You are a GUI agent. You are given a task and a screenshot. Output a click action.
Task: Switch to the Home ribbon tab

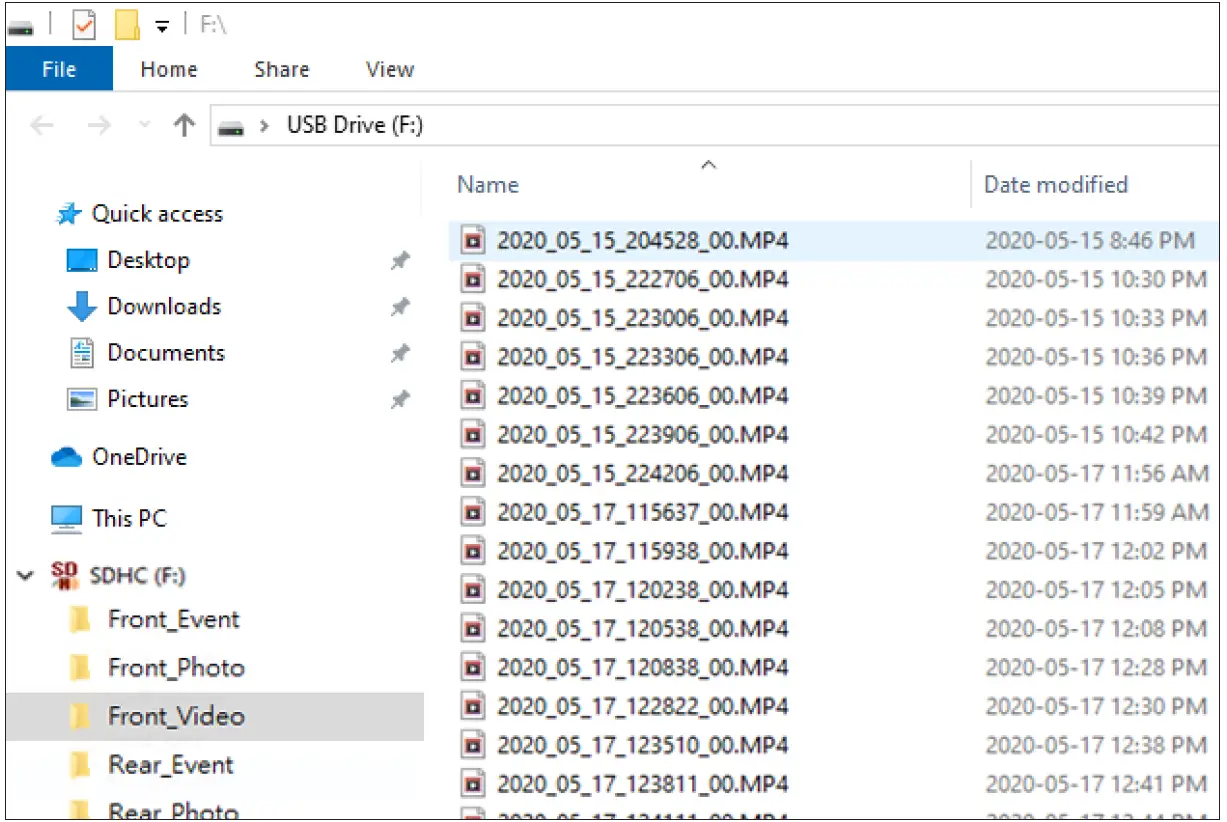point(169,69)
